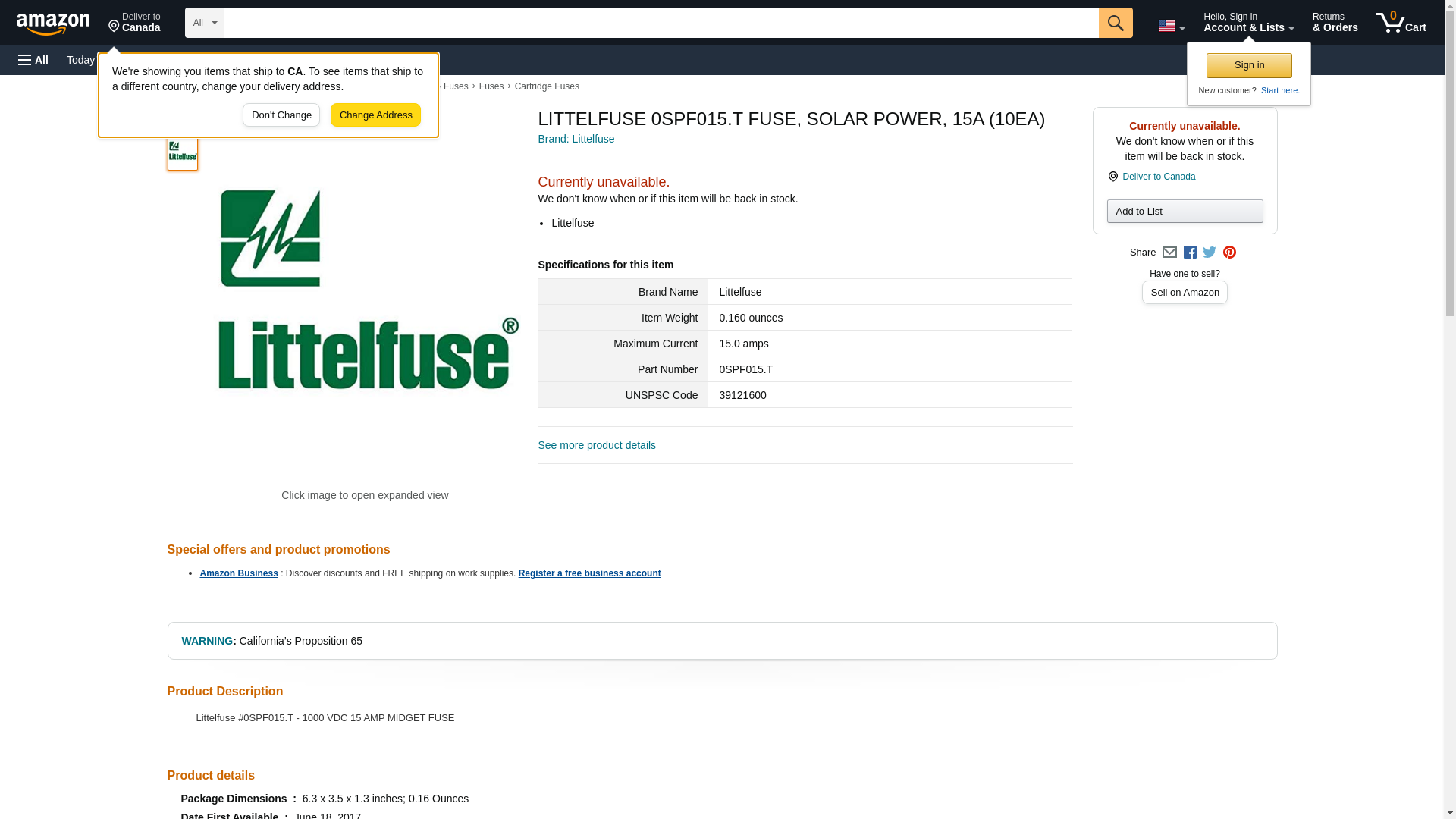Dismiss popup with Don't Change

281,115
